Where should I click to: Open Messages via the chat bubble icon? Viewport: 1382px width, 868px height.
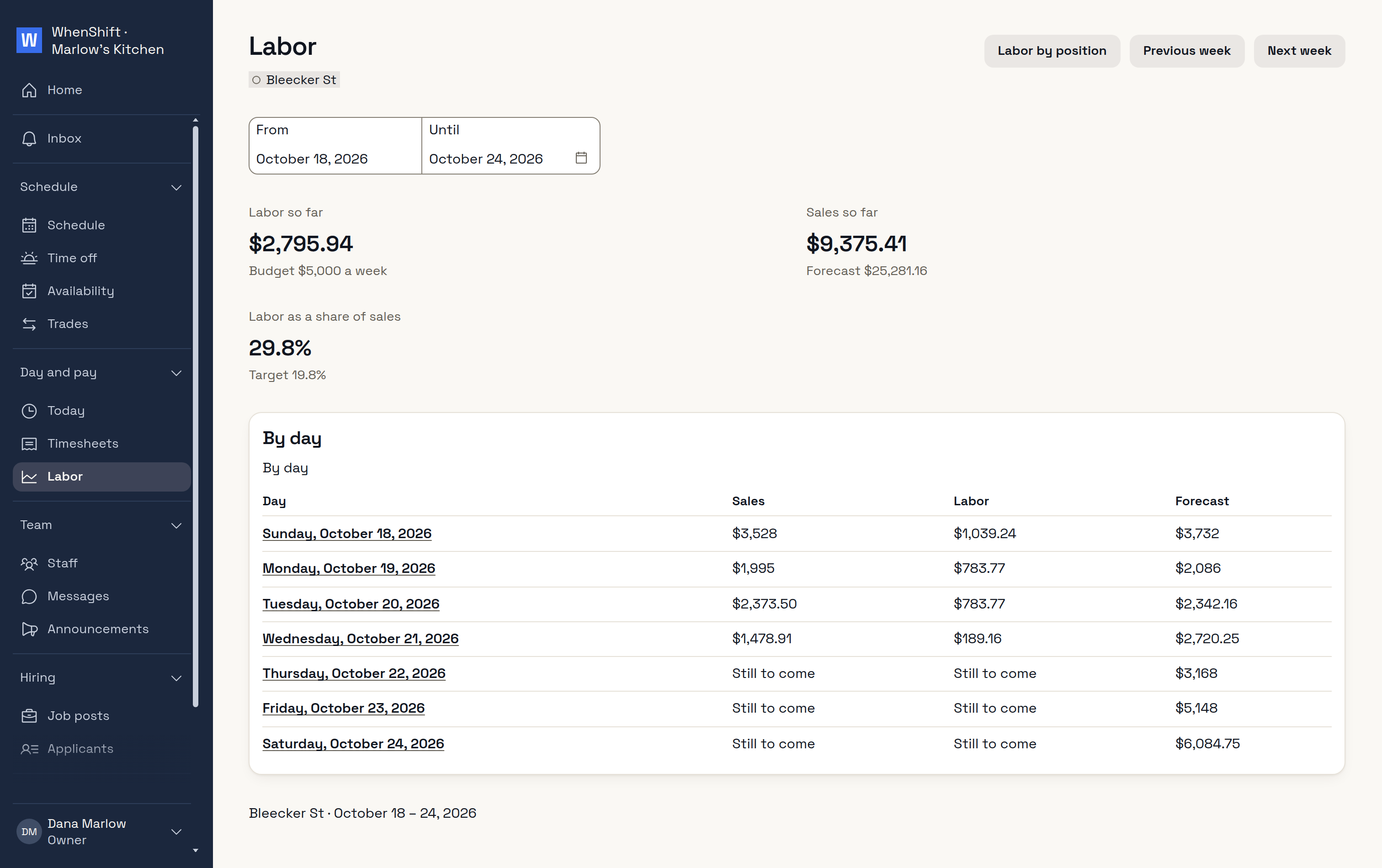tap(29, 597)
